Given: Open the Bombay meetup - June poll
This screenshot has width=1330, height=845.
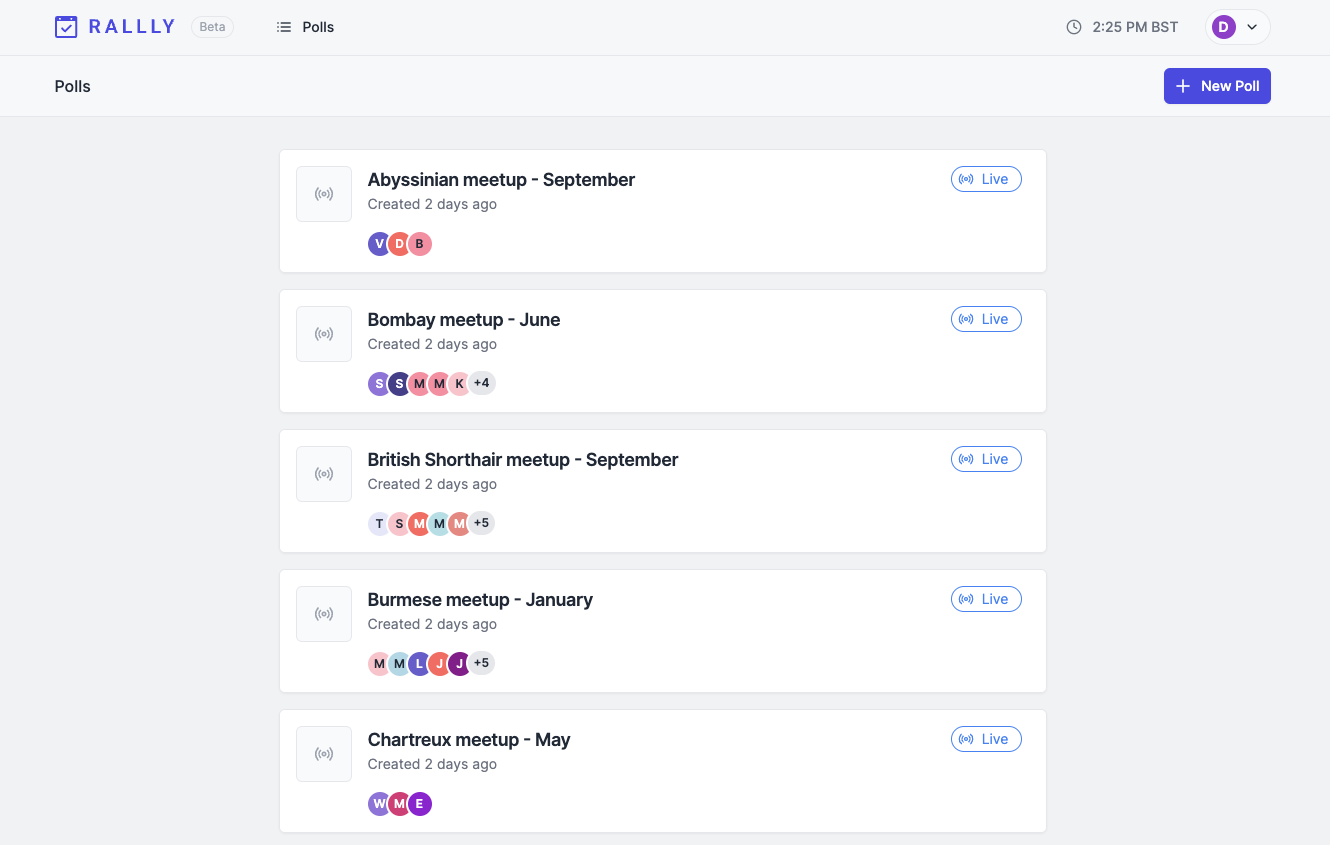Looking at the screenshot, I should pos(463,319).
